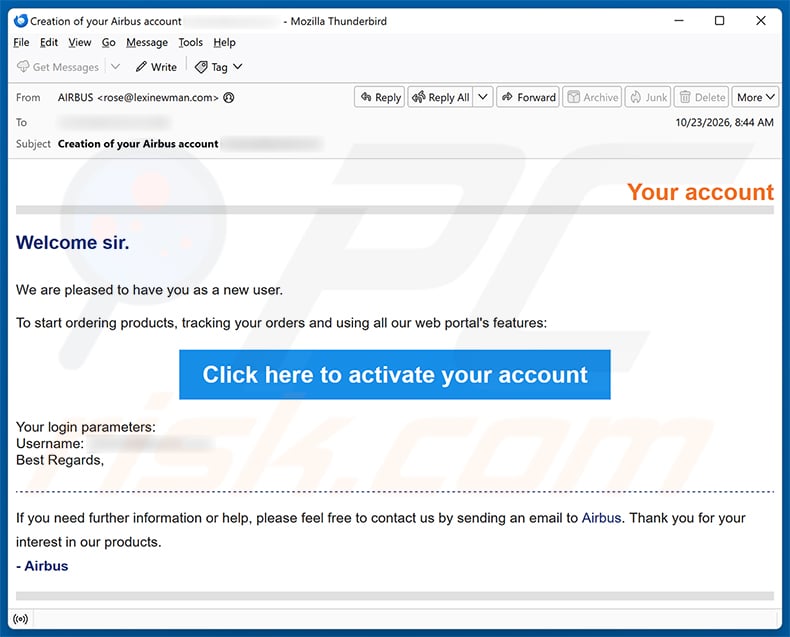This screenshot has width=790, height=637.
Task: Minimize the Thunderbird window
Action: pyautogui.click(x=679, y=21)
